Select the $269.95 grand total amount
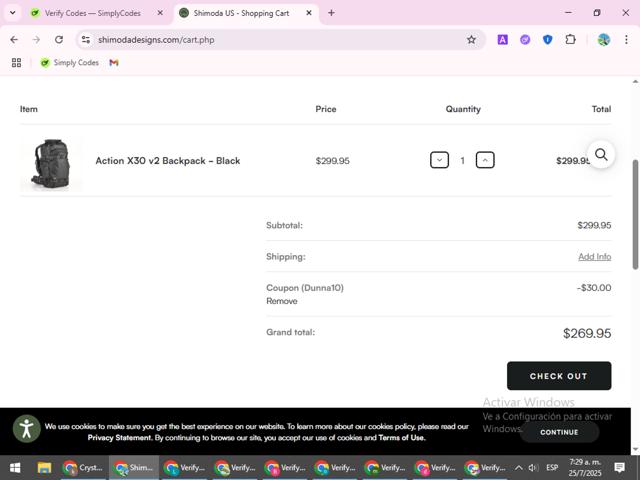640x480 pixels. [587, 333]
